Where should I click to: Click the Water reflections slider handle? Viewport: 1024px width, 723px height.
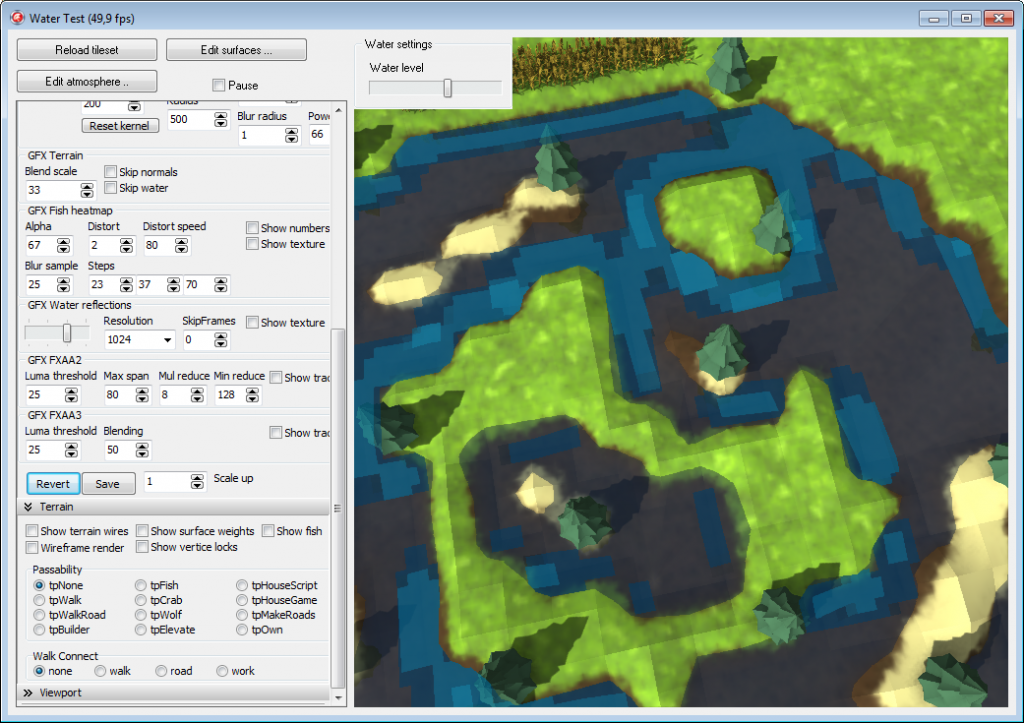click(x=67, y=333)
